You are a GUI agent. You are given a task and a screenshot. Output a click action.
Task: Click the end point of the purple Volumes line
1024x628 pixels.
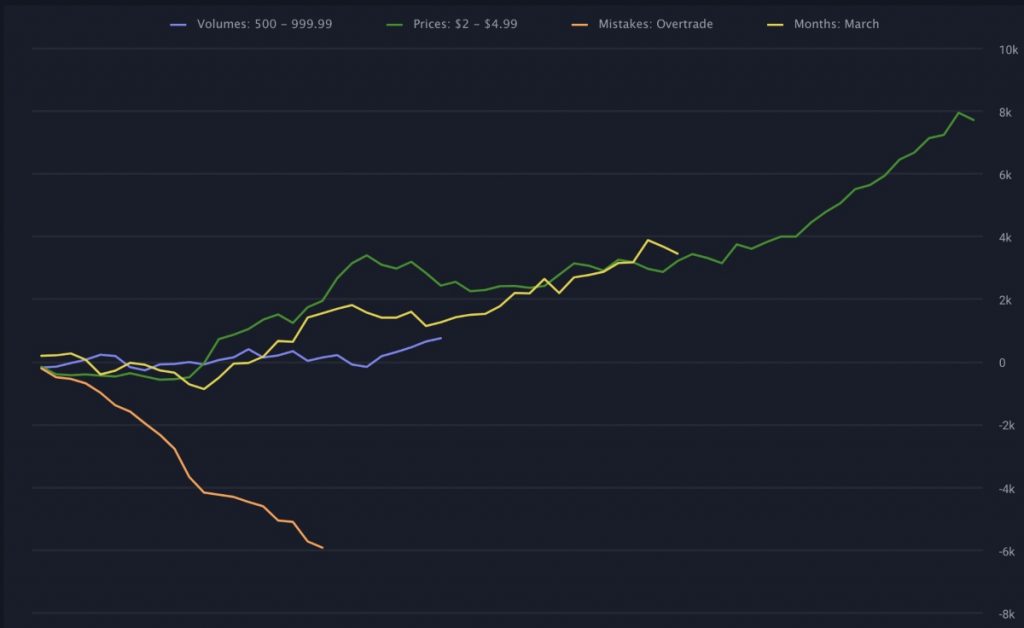[441, 338]
